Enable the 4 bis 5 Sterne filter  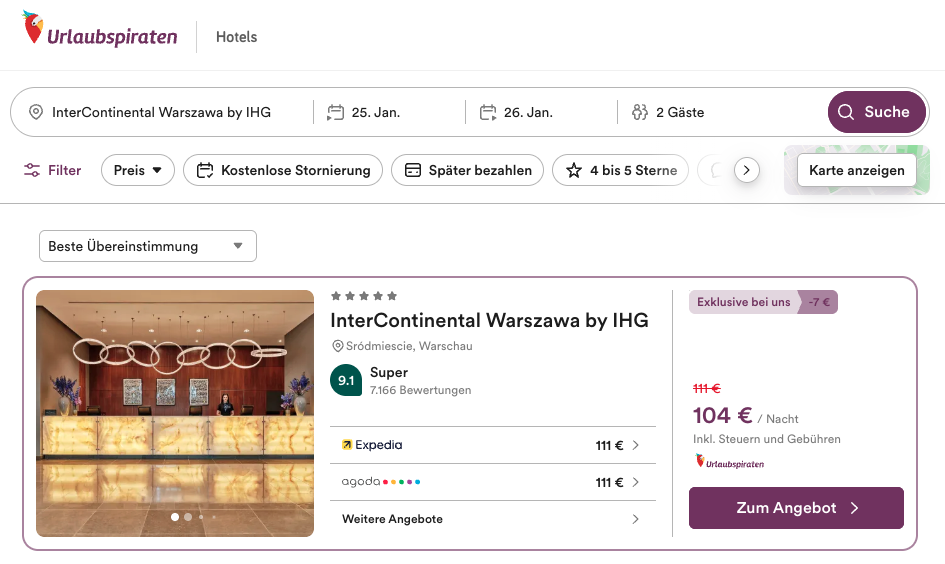[x=620, y=170]
